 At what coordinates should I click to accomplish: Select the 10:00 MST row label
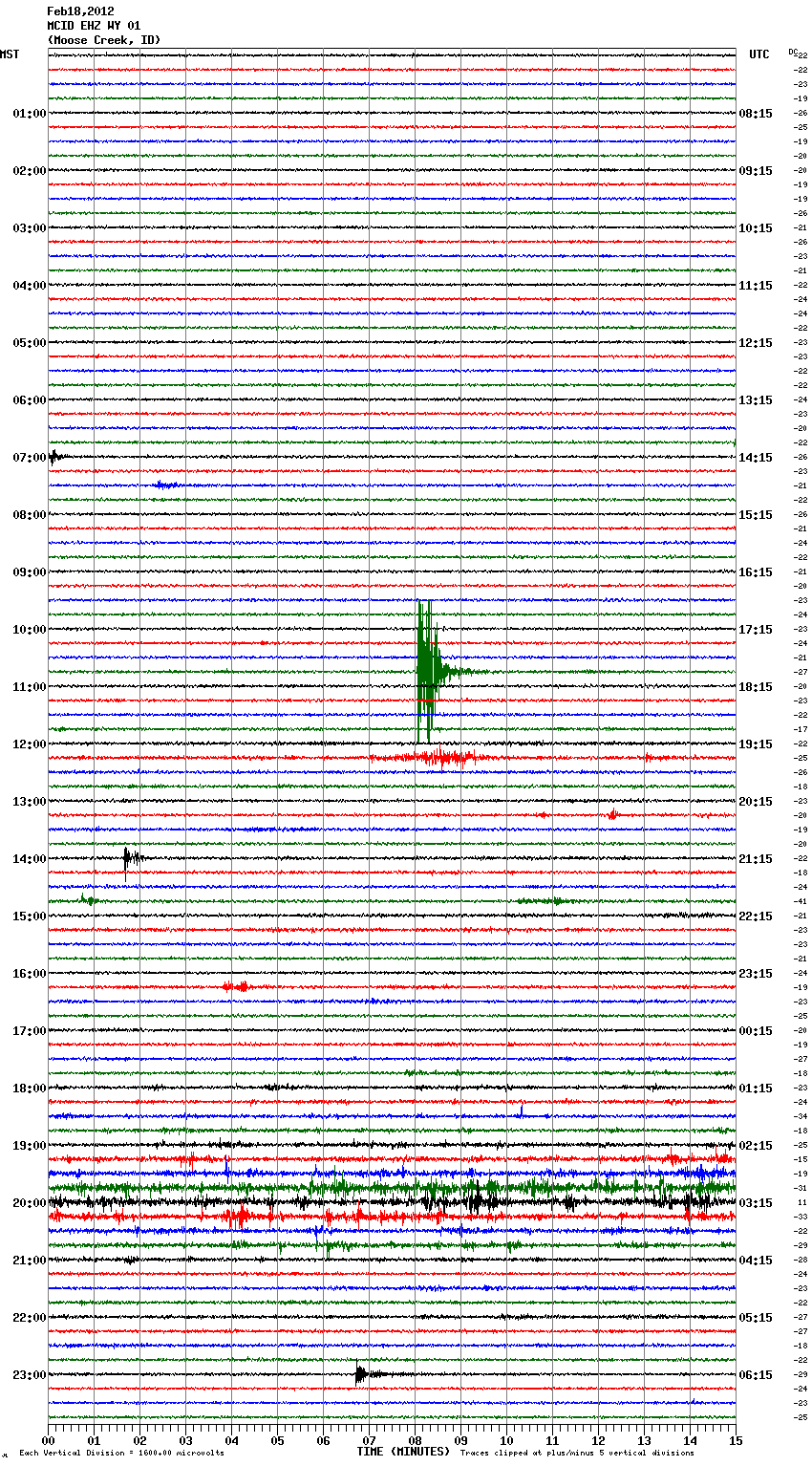[x=29, y=630]
